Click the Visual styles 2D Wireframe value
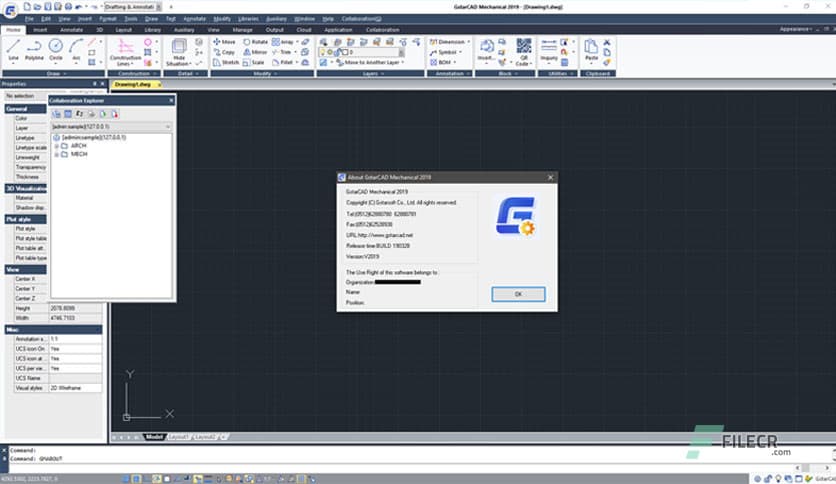 point(76,388)
